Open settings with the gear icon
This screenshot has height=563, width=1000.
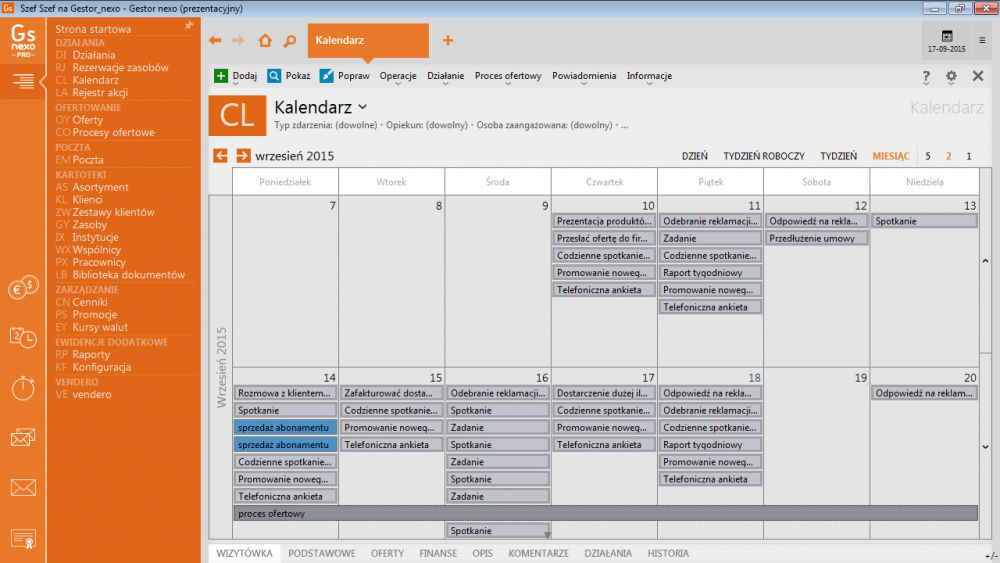pyautogui.click(x=951, y=76)
